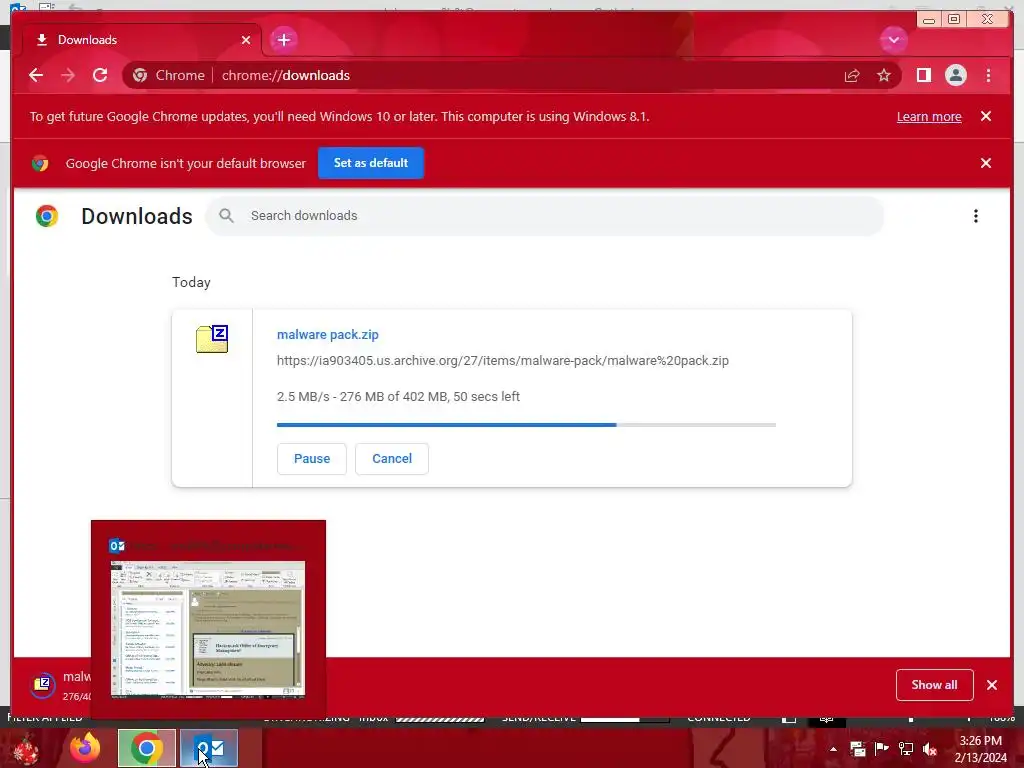Open the taskbar clock and date
The width and height of the screenshot is (1024, 768).
point(980,749)
